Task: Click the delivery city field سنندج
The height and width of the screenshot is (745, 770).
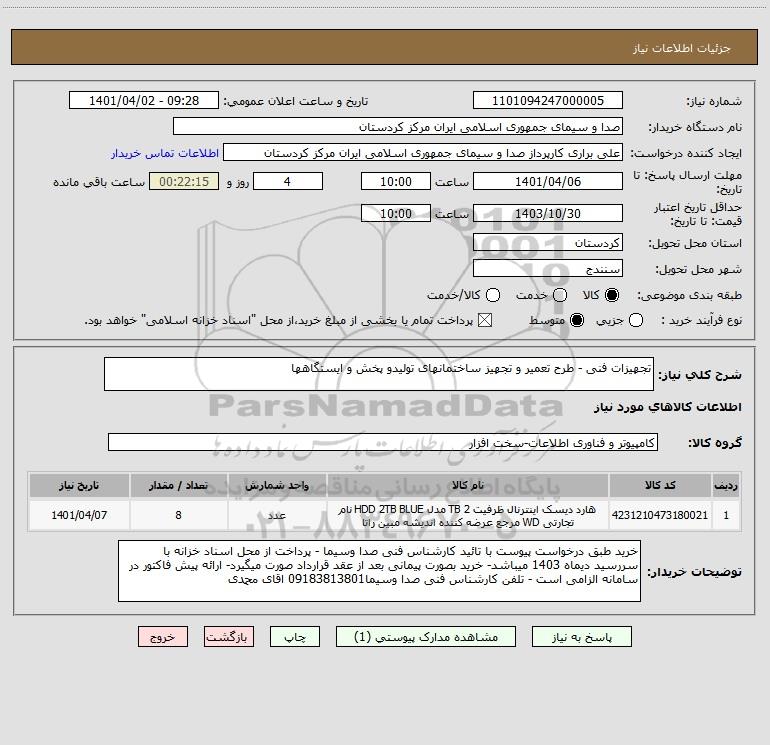Action: pyautogui.click(x=548, y=269)
